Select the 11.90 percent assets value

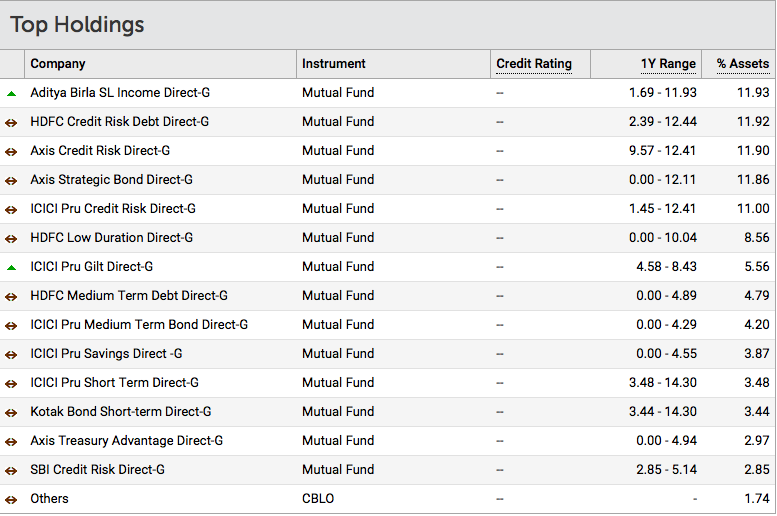pyautogui.click(x=753, y=151)
